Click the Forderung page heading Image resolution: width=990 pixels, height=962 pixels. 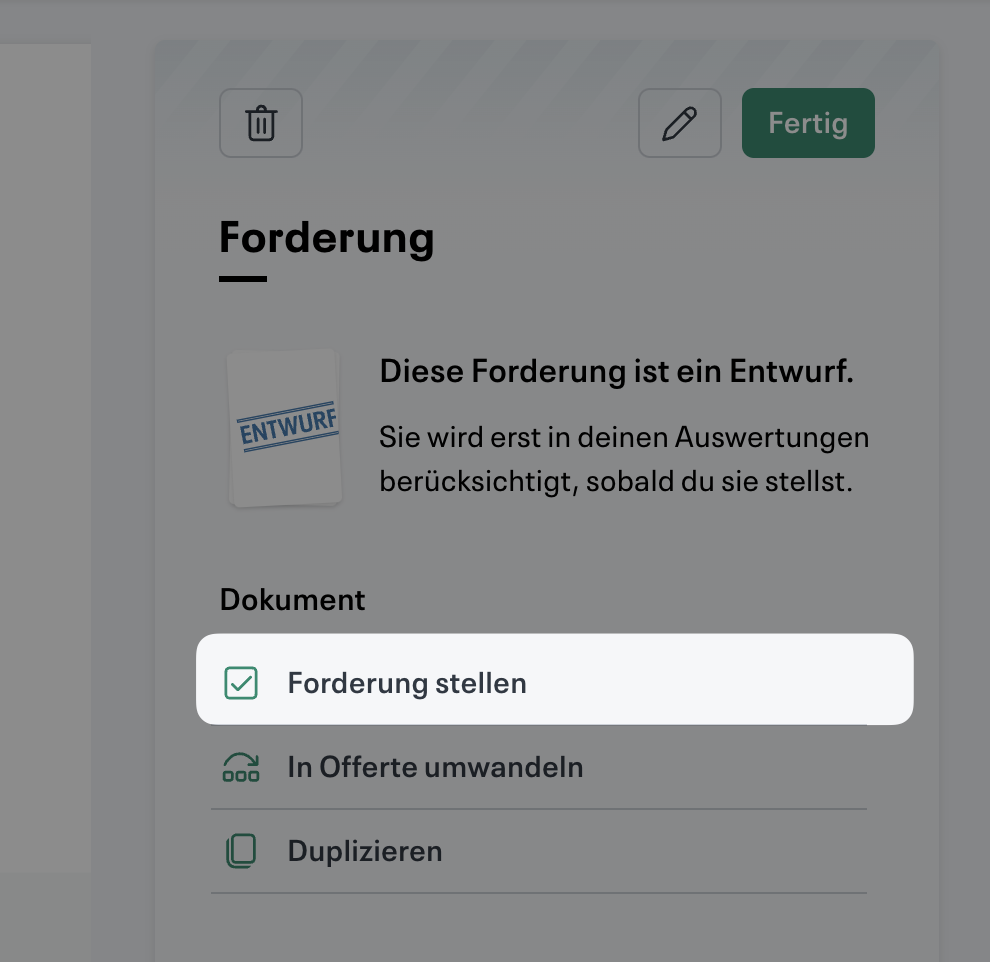326,238
